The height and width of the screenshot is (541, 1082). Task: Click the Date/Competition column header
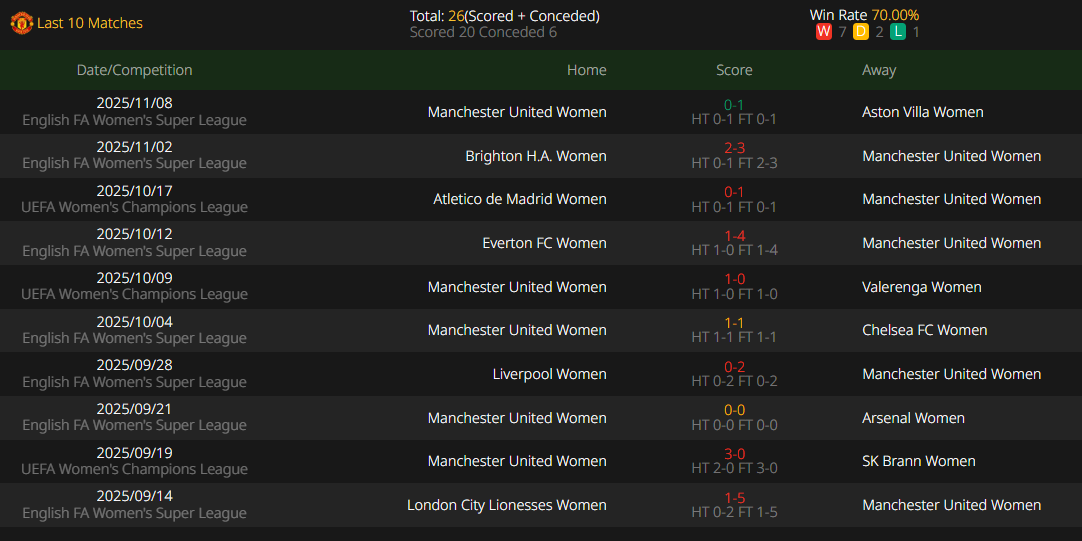pos(134,70)
